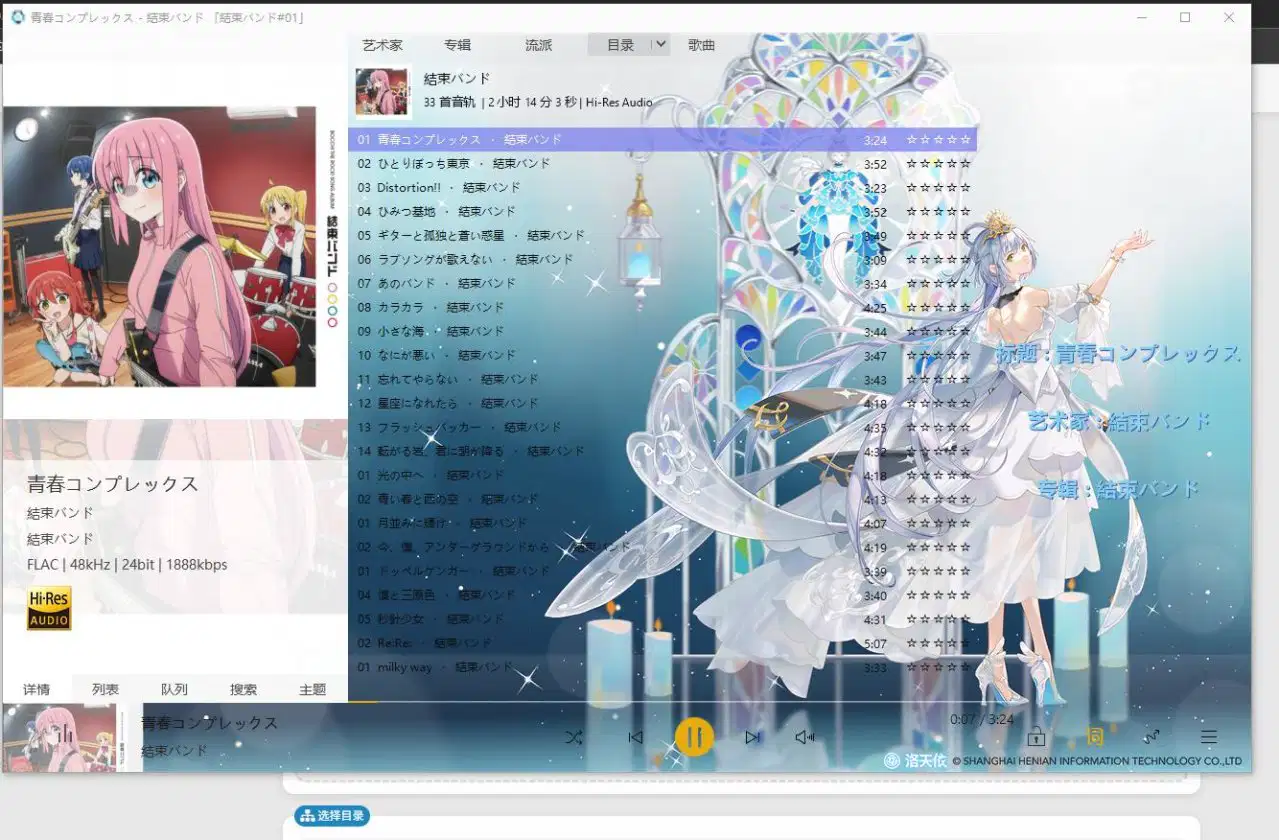The width and height of the screenshot is (1279, 840).
Task: Select track 僕と三原色
Action: point(662,596)
